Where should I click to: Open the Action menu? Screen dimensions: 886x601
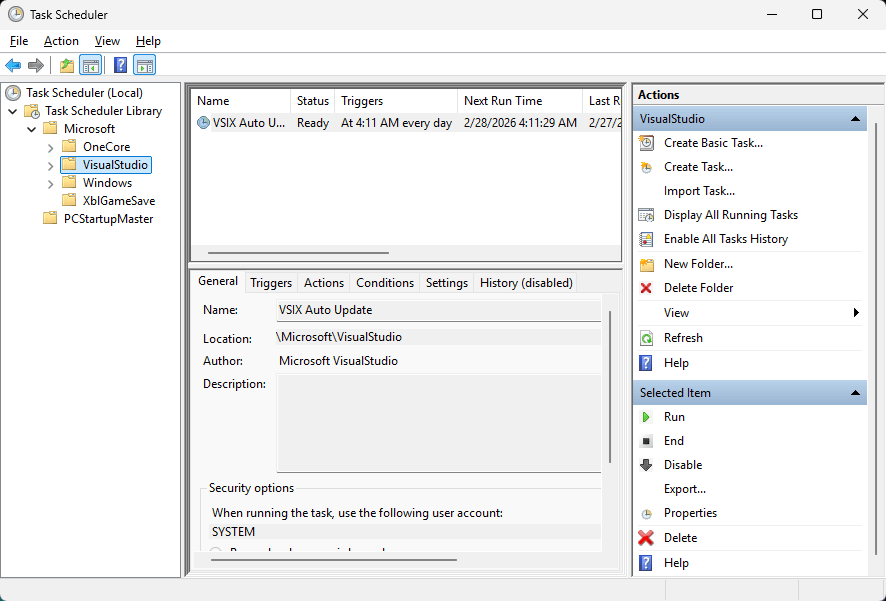(x=61, y=41)
